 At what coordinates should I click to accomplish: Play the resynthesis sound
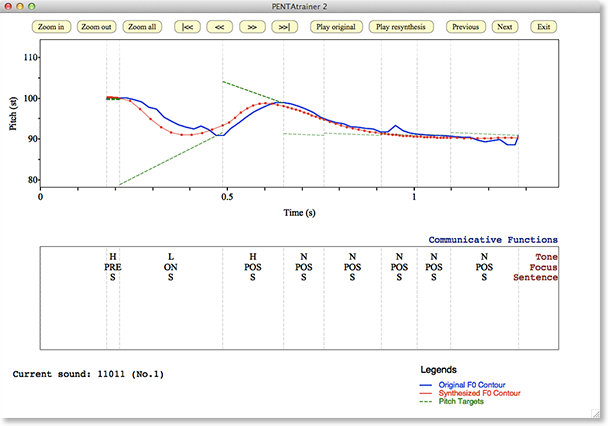401,27
